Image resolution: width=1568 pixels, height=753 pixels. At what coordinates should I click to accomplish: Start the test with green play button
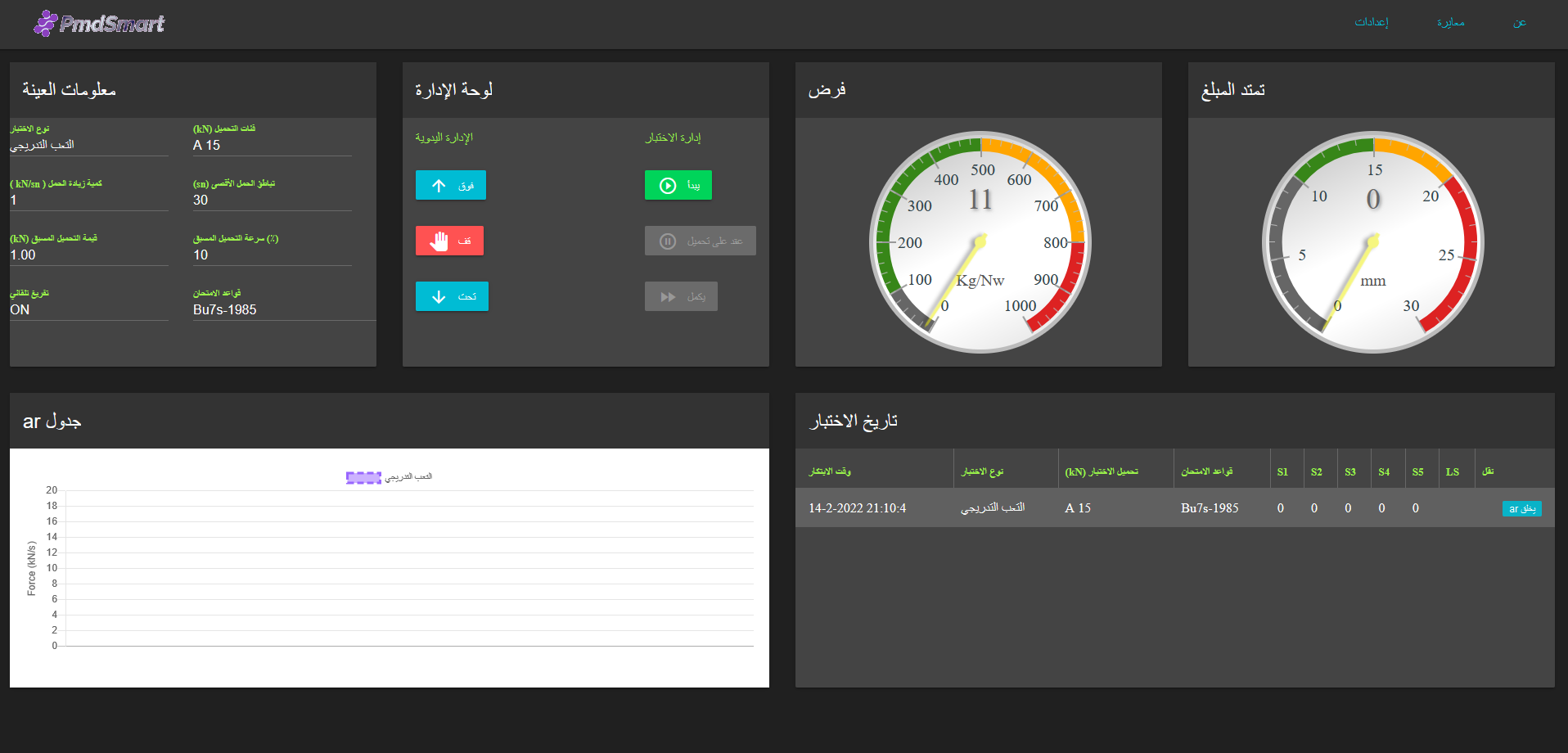point(678,185)
